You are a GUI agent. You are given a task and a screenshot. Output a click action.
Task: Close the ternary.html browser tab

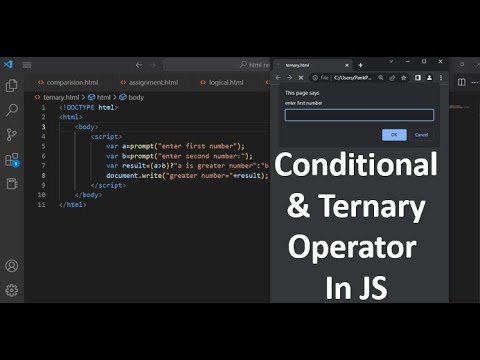pos(347,65)
